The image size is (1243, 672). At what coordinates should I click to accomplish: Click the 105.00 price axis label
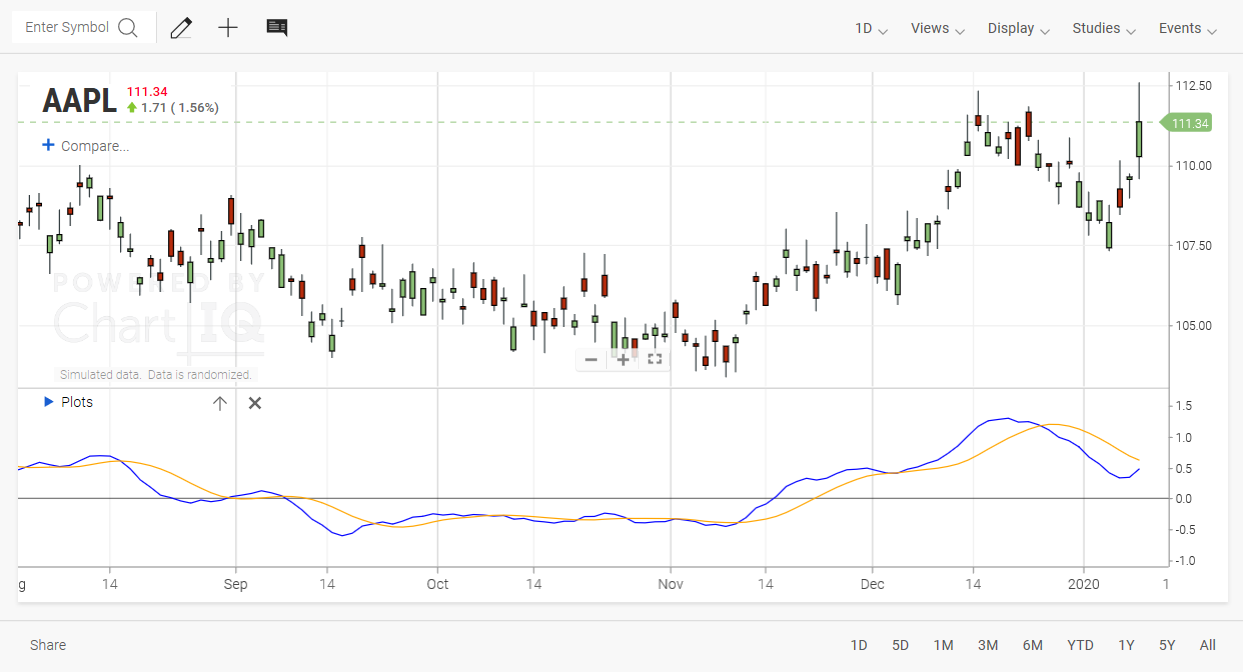[x=1194, y=326]
